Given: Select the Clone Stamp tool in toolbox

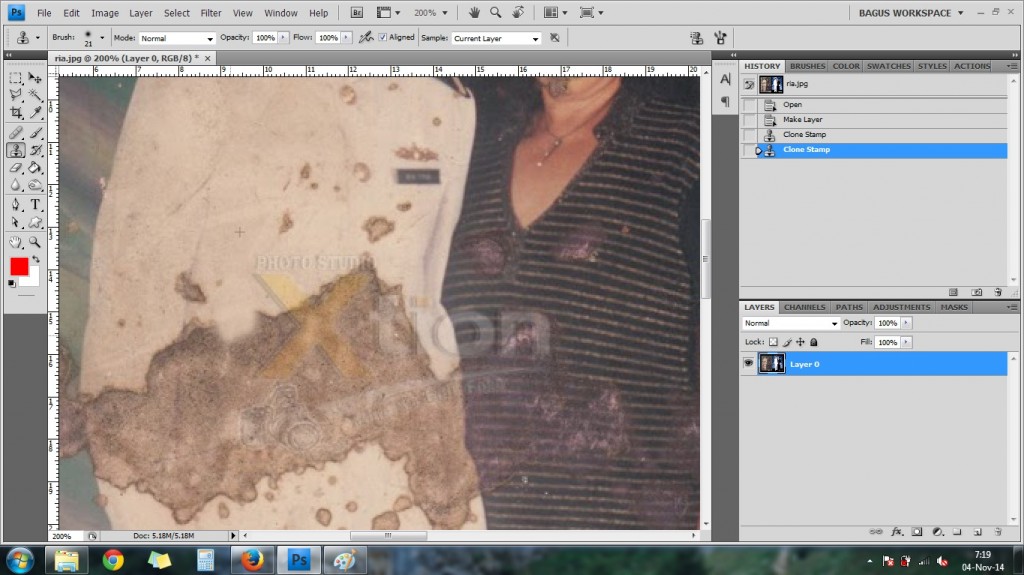Looking at the screenshot, I should [16, 150].
